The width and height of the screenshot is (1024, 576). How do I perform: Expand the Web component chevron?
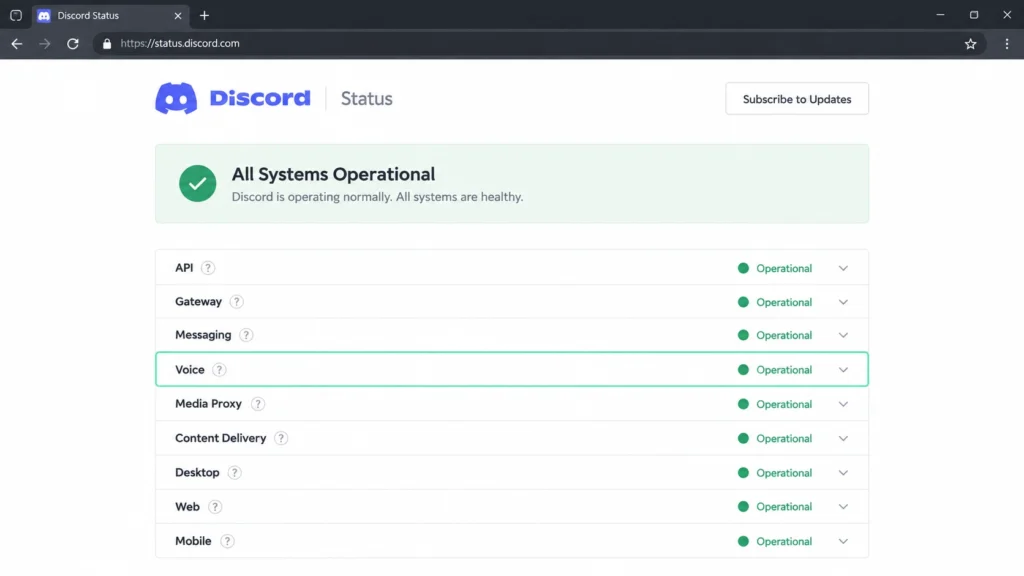coord(843,507)
